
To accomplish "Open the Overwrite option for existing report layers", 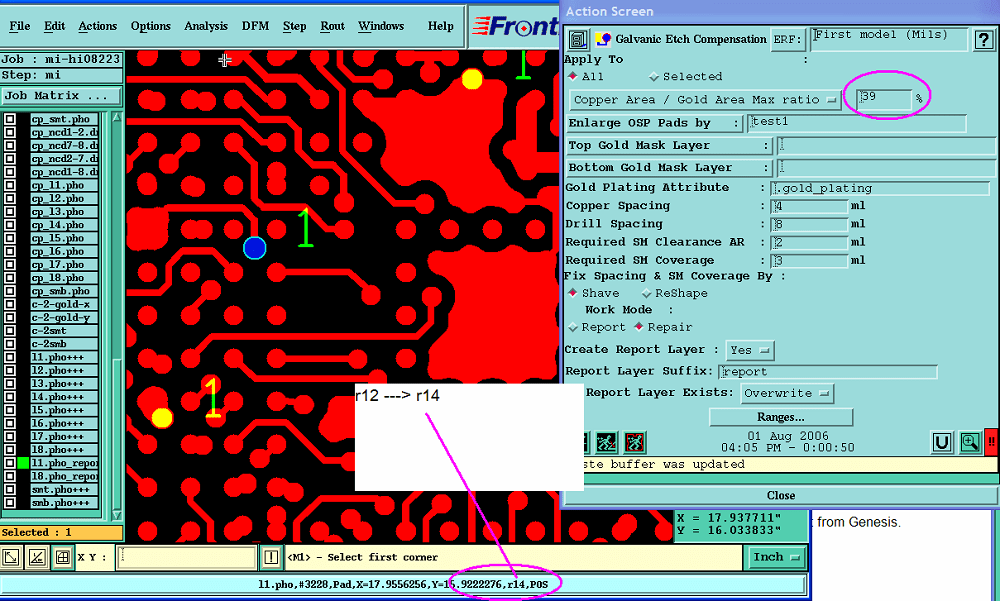I will pyautogui.click(x=786, y=393).
